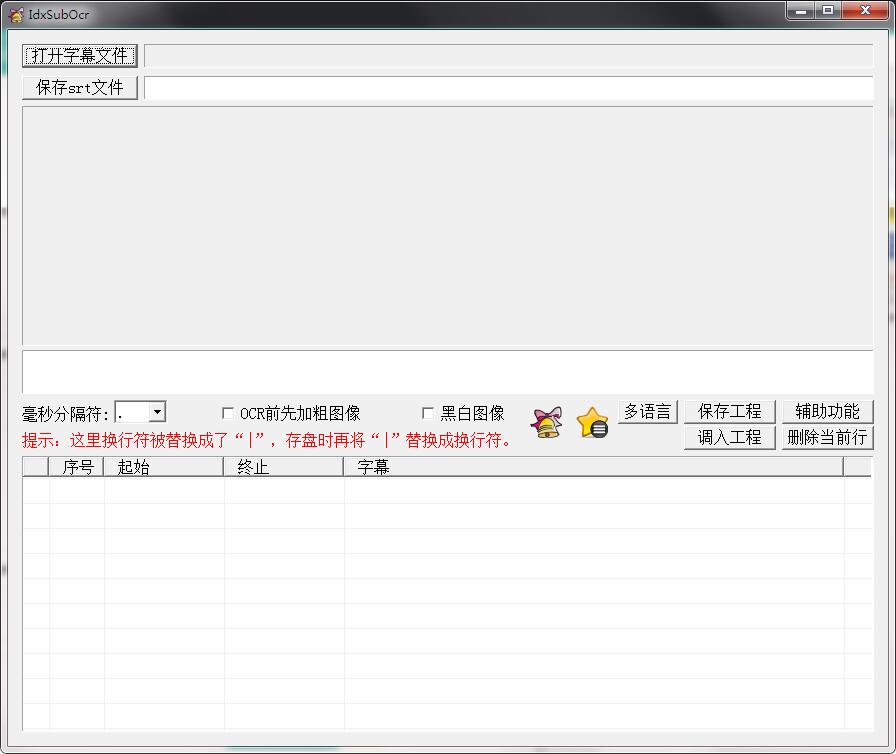Click the 调入工程 button
Viewport: 896px width, 754px height.
click(x=729, y=438)
